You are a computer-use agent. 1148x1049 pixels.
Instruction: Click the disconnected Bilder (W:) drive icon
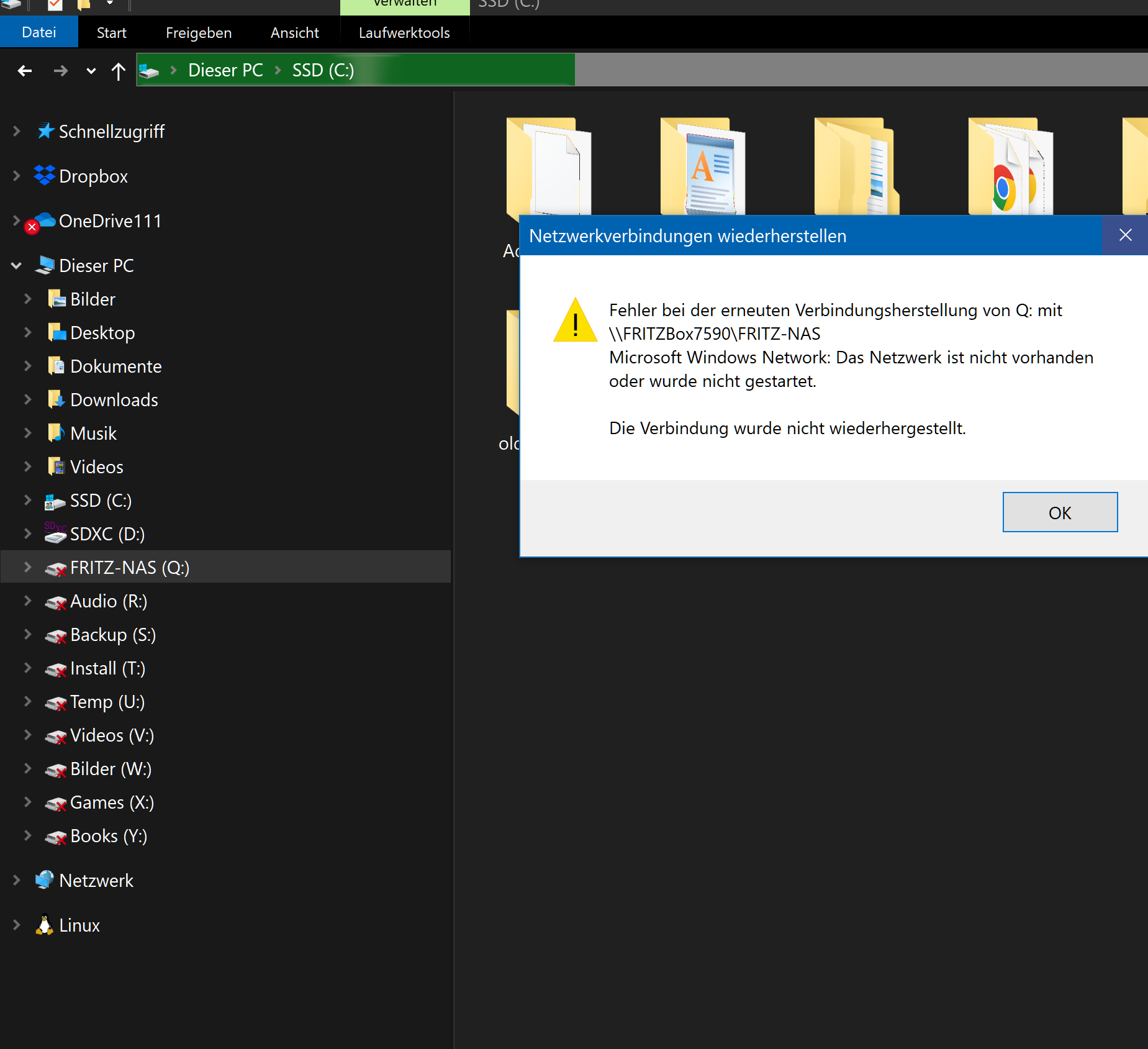tap(56, 770)
